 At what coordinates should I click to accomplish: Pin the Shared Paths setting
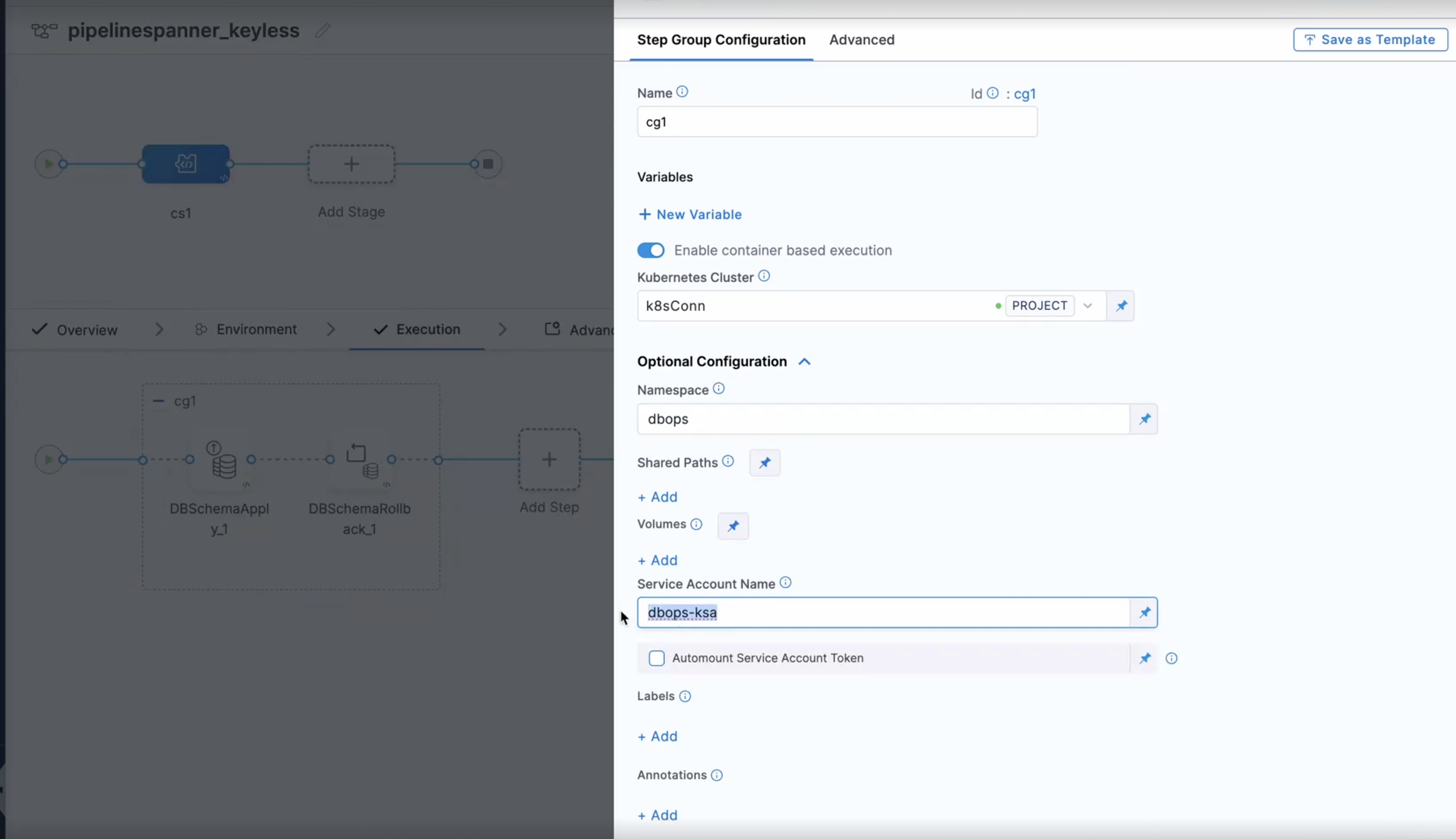pyautogui.click(x=764, y=462)
